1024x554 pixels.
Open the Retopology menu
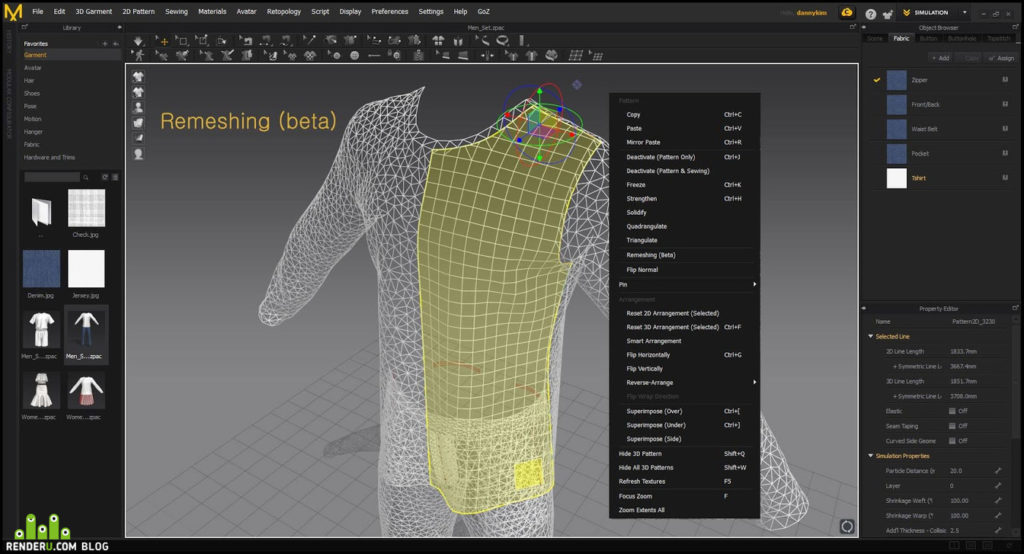tap(283, 12)
